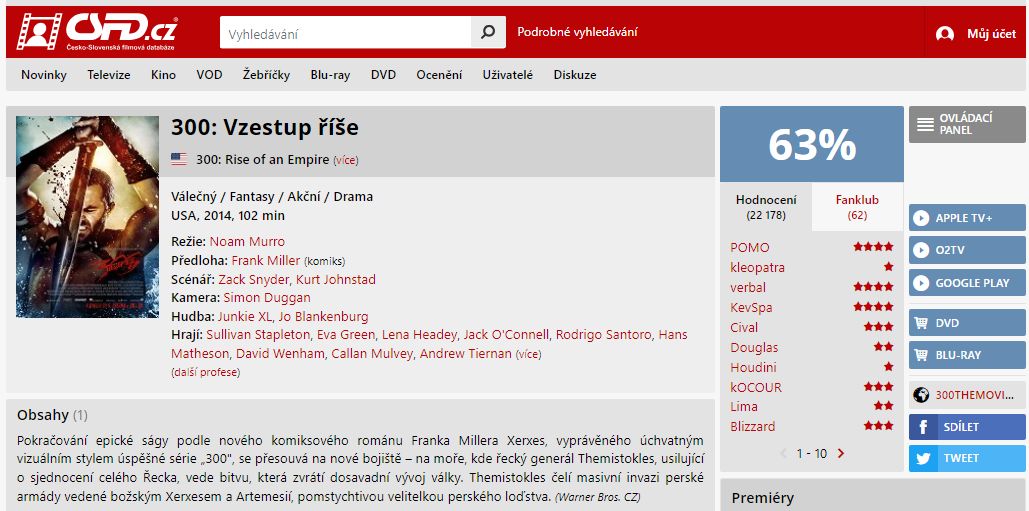Open the Ovládací panel hamburger icon

click(925, 124)
